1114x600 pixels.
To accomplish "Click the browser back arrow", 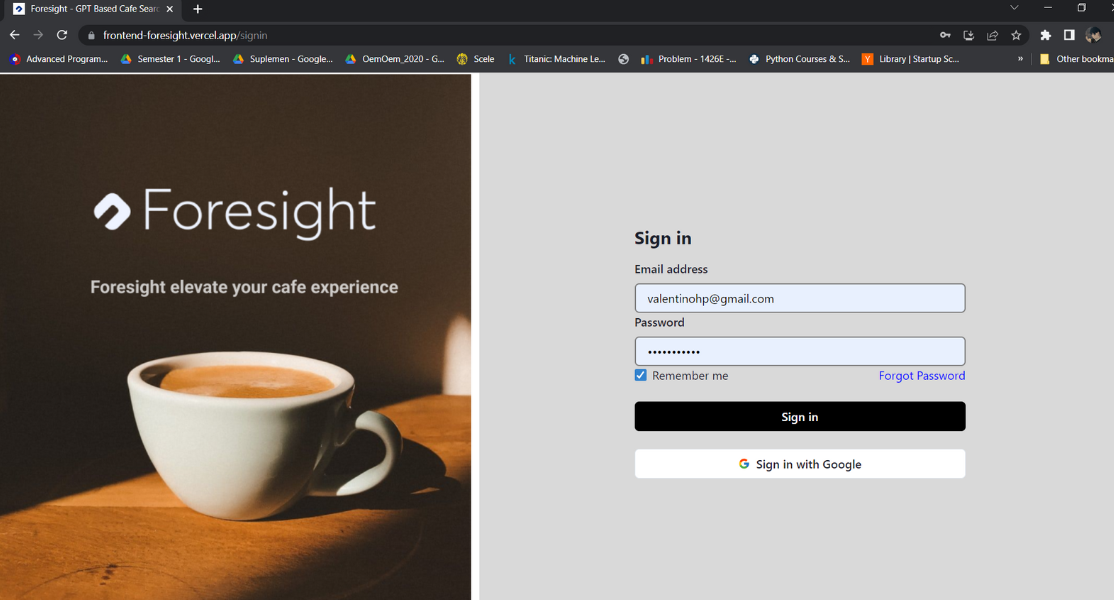I will point(14,35).
